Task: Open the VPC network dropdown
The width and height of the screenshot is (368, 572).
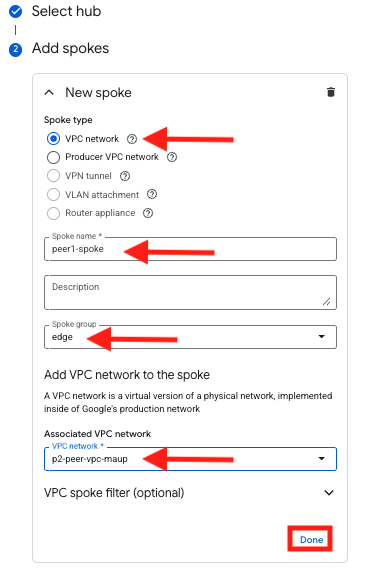Action: (x=190, y=459)
